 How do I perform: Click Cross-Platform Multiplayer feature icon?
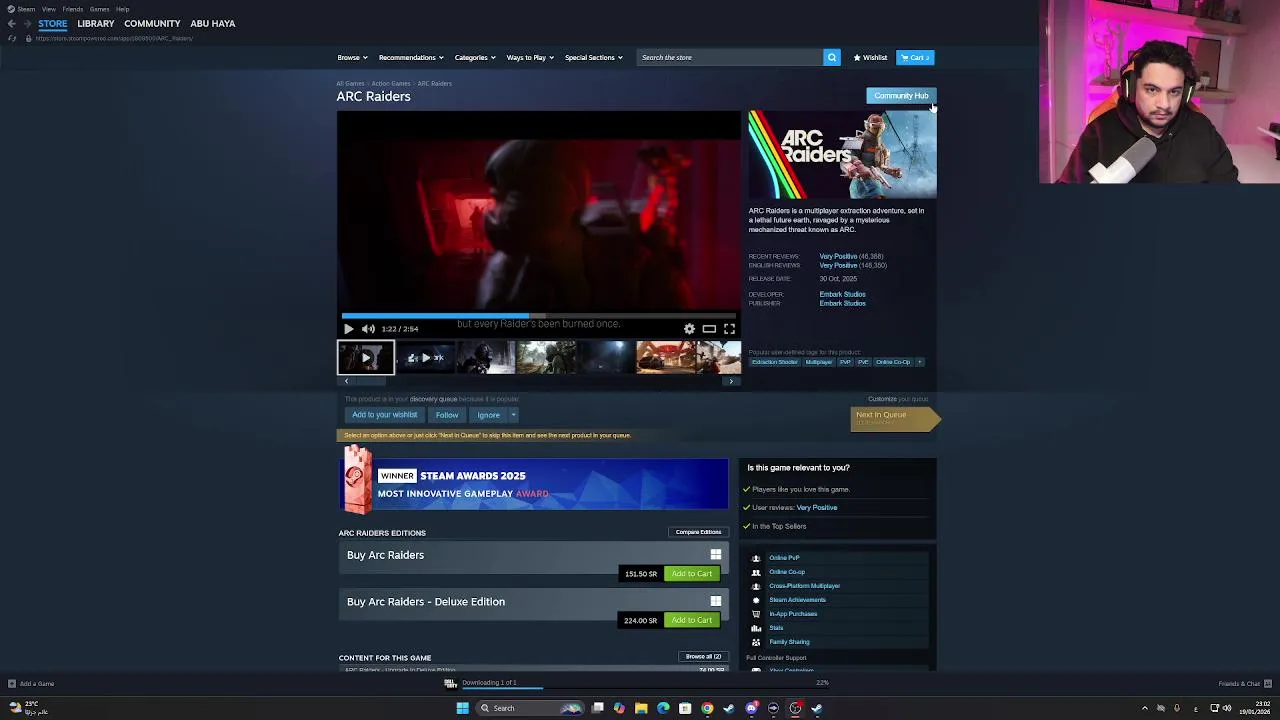point(756,586)
